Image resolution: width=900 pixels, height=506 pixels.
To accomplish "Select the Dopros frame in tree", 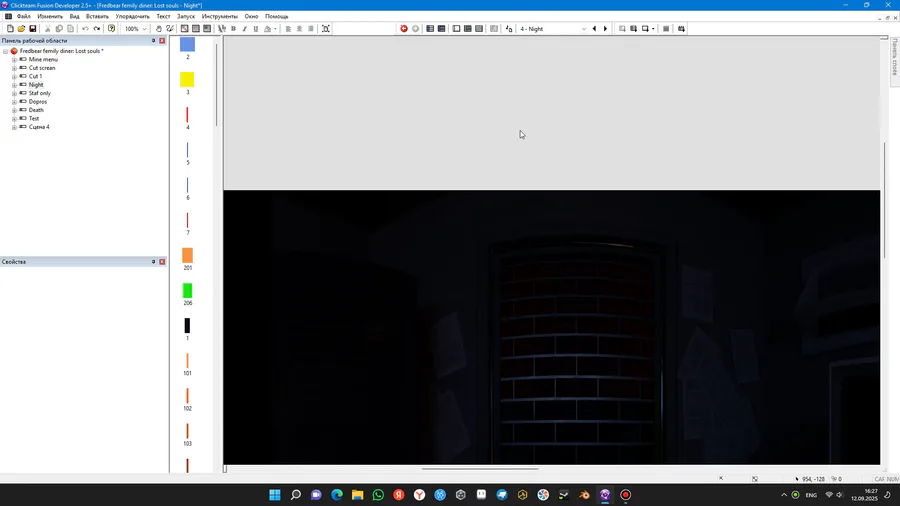I will [38, 102].
